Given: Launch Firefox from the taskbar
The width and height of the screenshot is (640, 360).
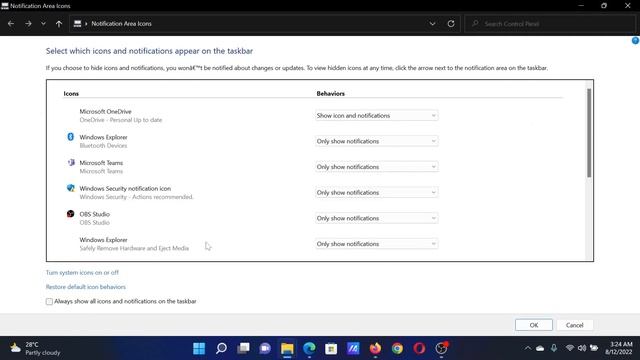Looking at the screenshot, I should click(375, 348).
